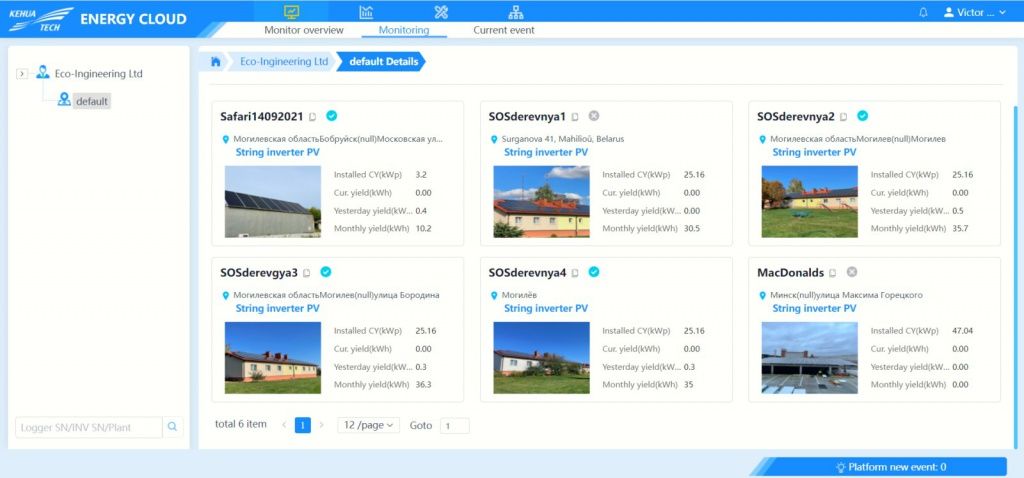Image resolution: width=1024 pixels, height=478 pixels.
Task: Click the copy icon next to SOSderevnya2
Action: [x=844, y=117]
